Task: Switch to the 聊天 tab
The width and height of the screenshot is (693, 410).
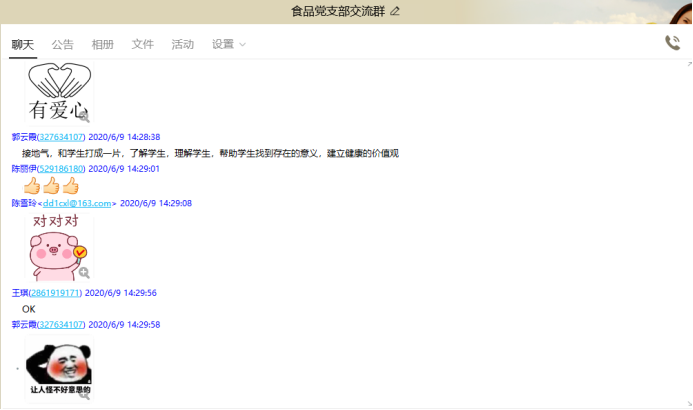Action: pyautogui.click(x=22, y=45)
